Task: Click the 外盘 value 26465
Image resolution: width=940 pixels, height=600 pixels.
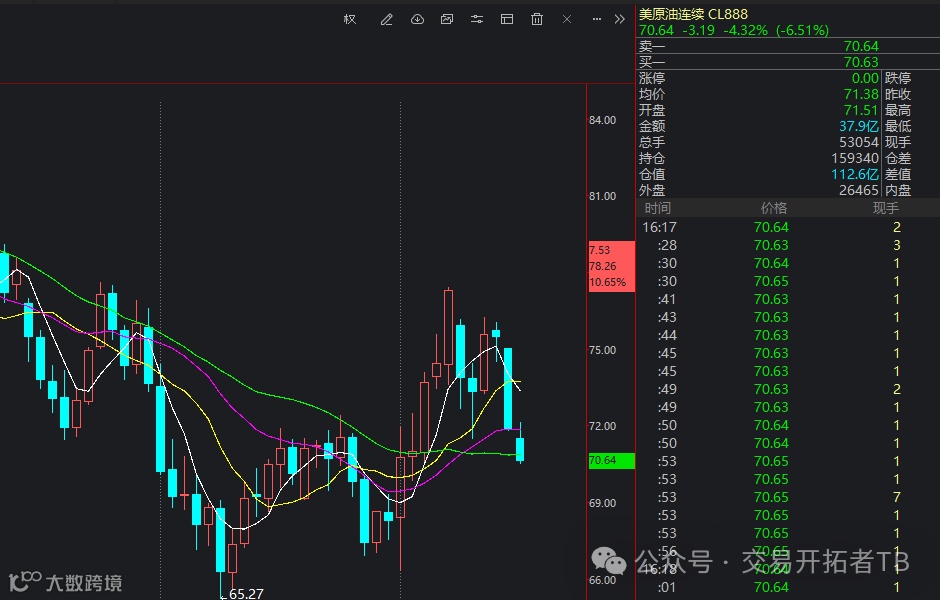Action: pos(858,190)
